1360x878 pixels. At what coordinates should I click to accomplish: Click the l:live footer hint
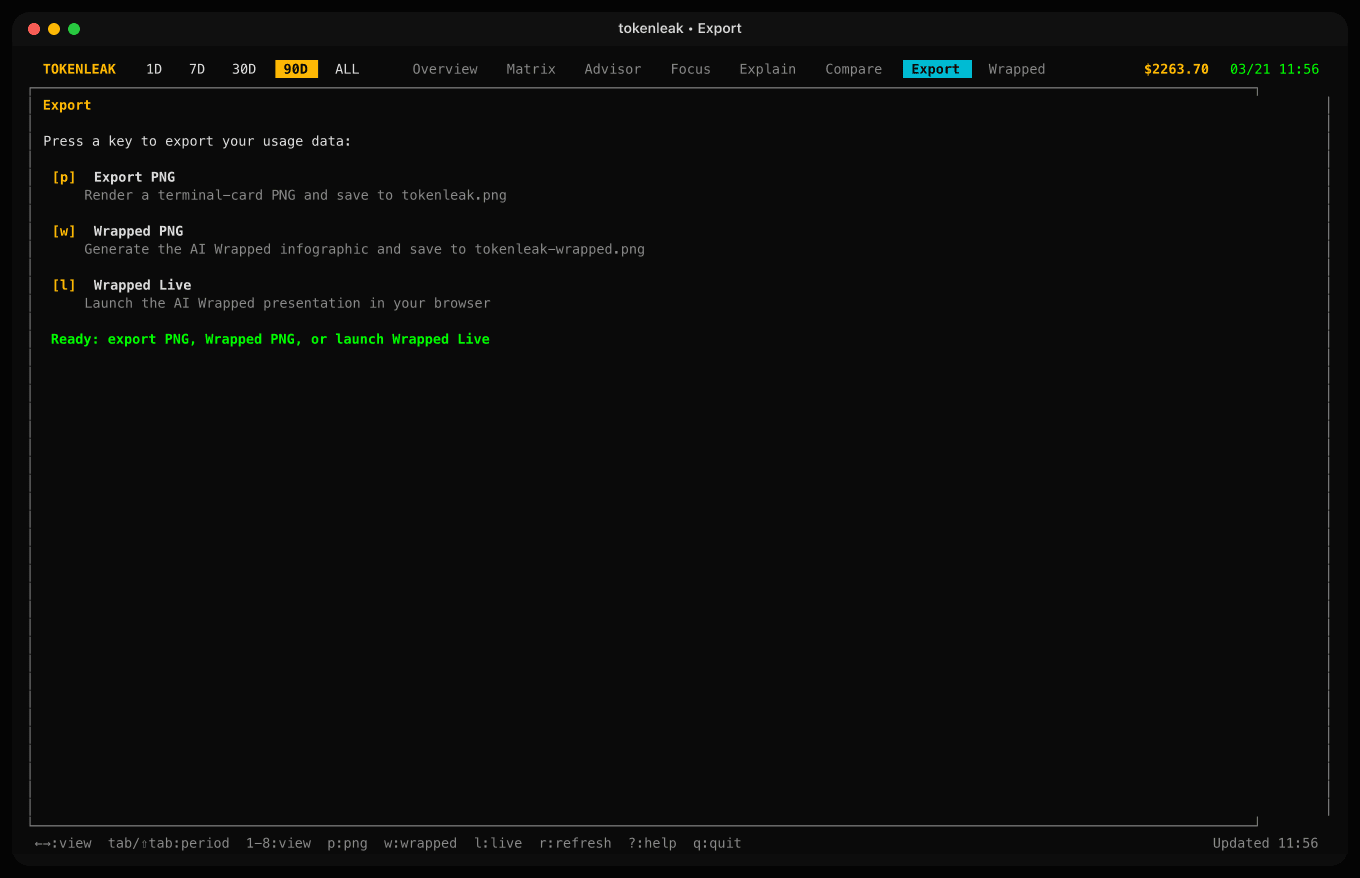coord(498,843)
